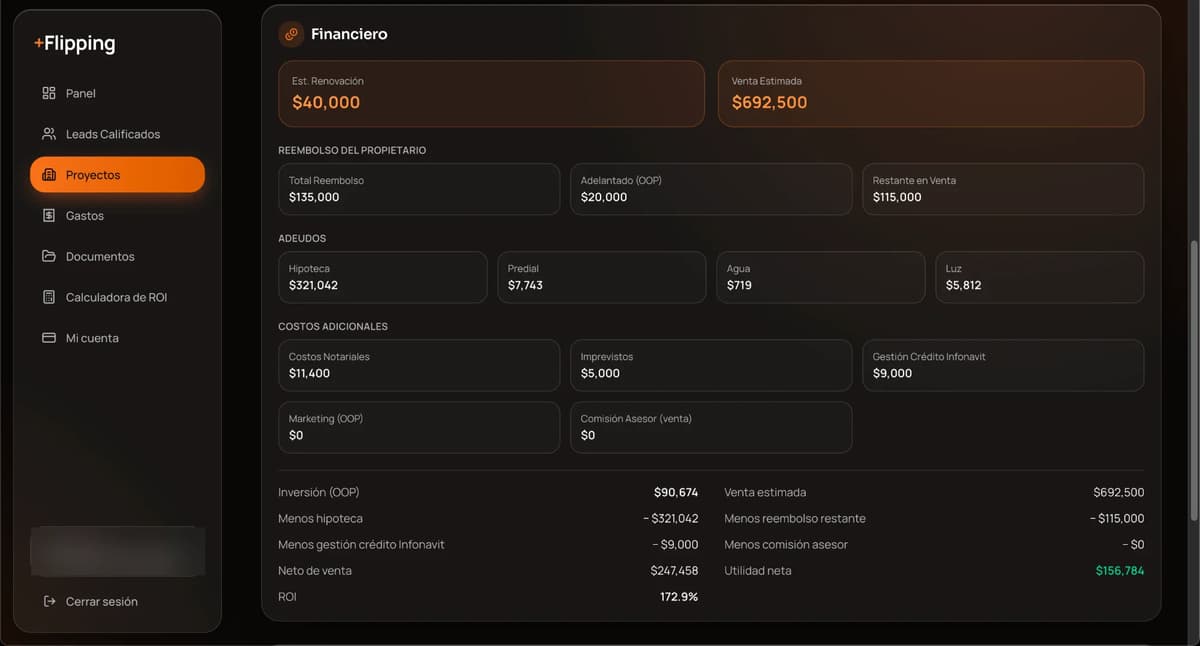Click the REEMBOLSO DEL PROPIETARIO heading

pyautogui.click(x=352, y=150)
